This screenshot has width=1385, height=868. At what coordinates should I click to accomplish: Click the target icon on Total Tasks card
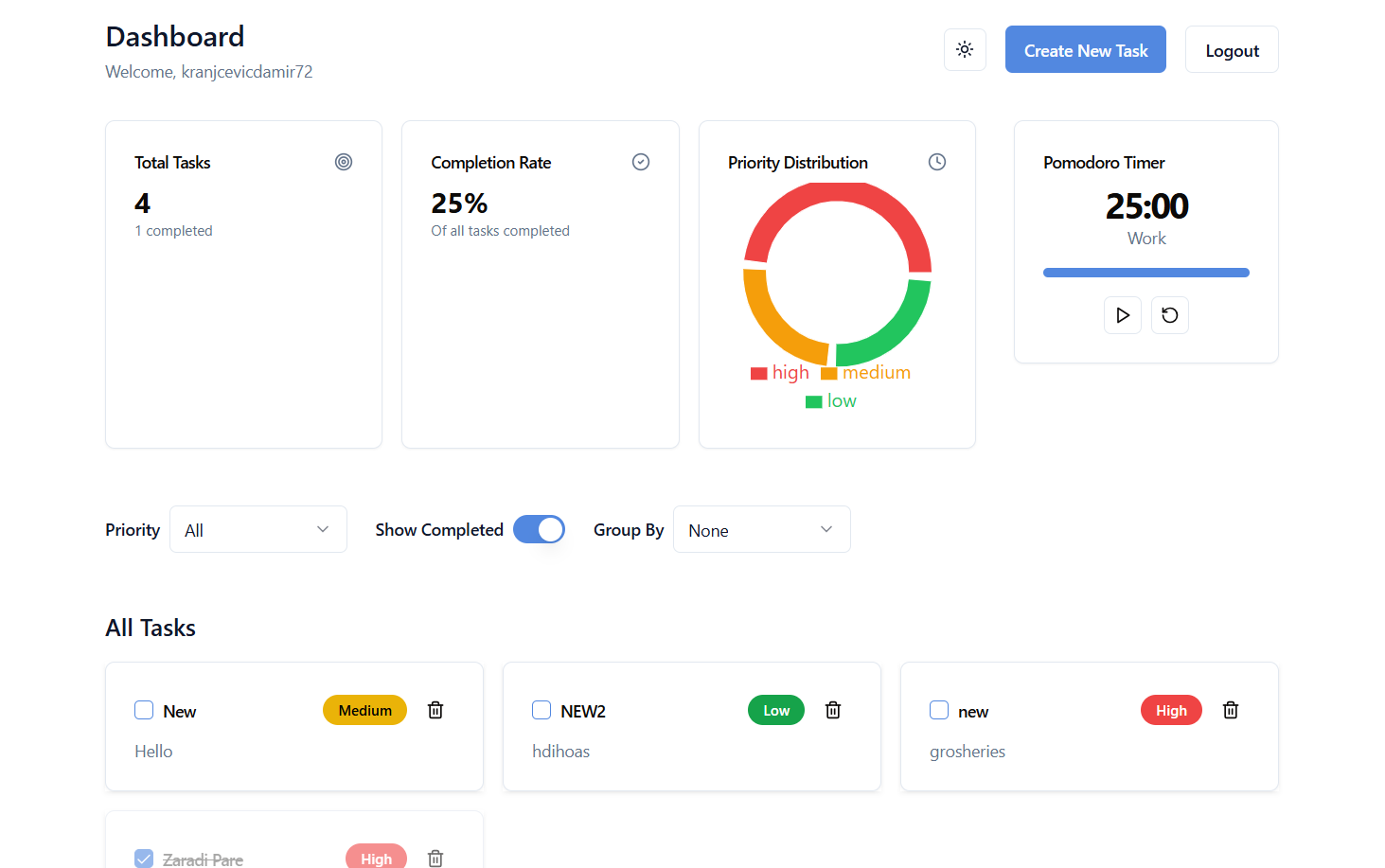pyautogui.click(x=344, y=162)
